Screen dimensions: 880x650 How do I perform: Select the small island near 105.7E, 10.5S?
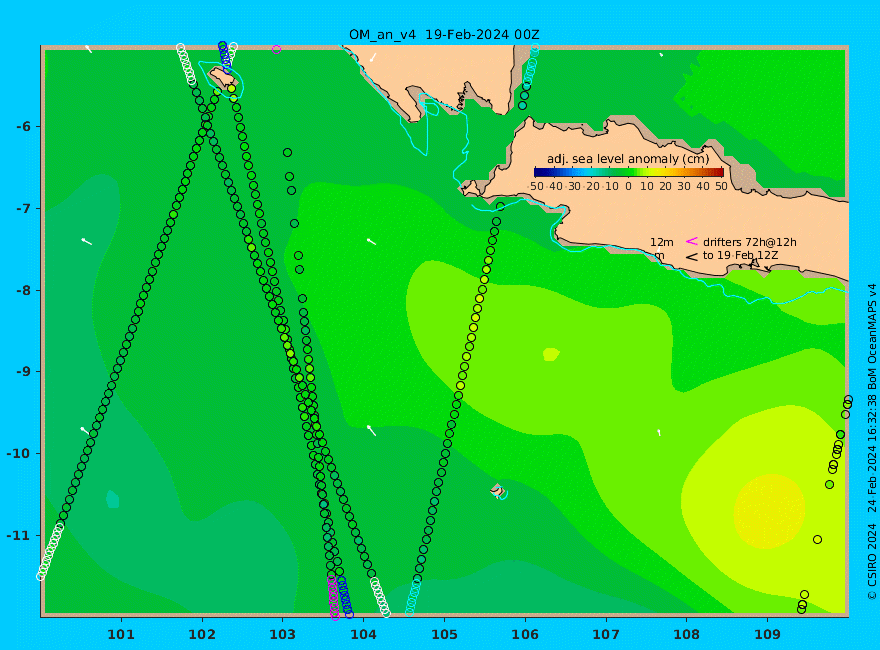pyautogui.click(x=497, y=490)
